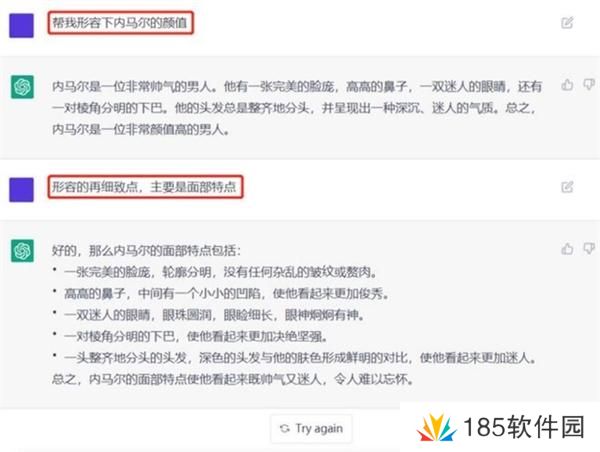Thumbs up the first ChatGPT response
Image resolution: width=600 pixels, height=452 pixels.
point(567,85)
